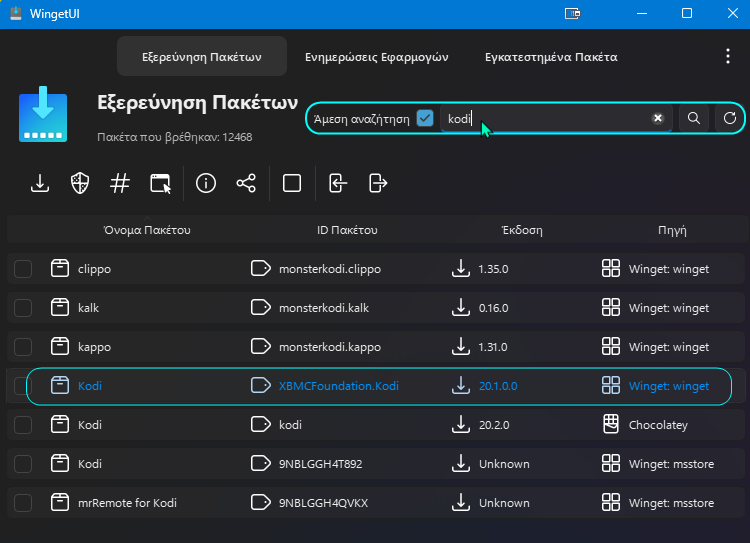This screenshot has height=543, width=750.
Task: Open the Εξερεύνηση Πακέτων tab
Action: pyautogui.click(x=202, y=56)
